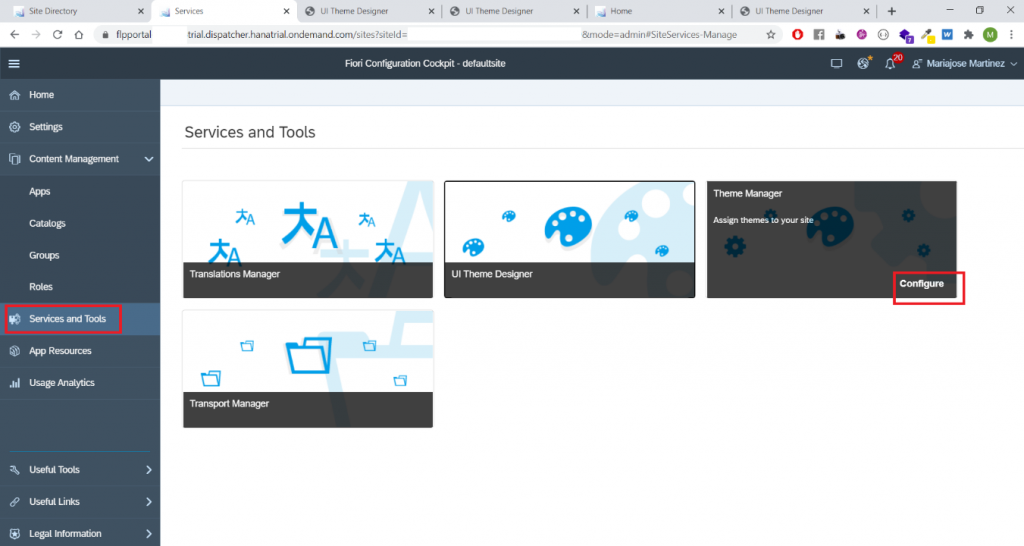Open Usage Analytics page
This screenshot has height=546, width=1024.
point(80,383)
